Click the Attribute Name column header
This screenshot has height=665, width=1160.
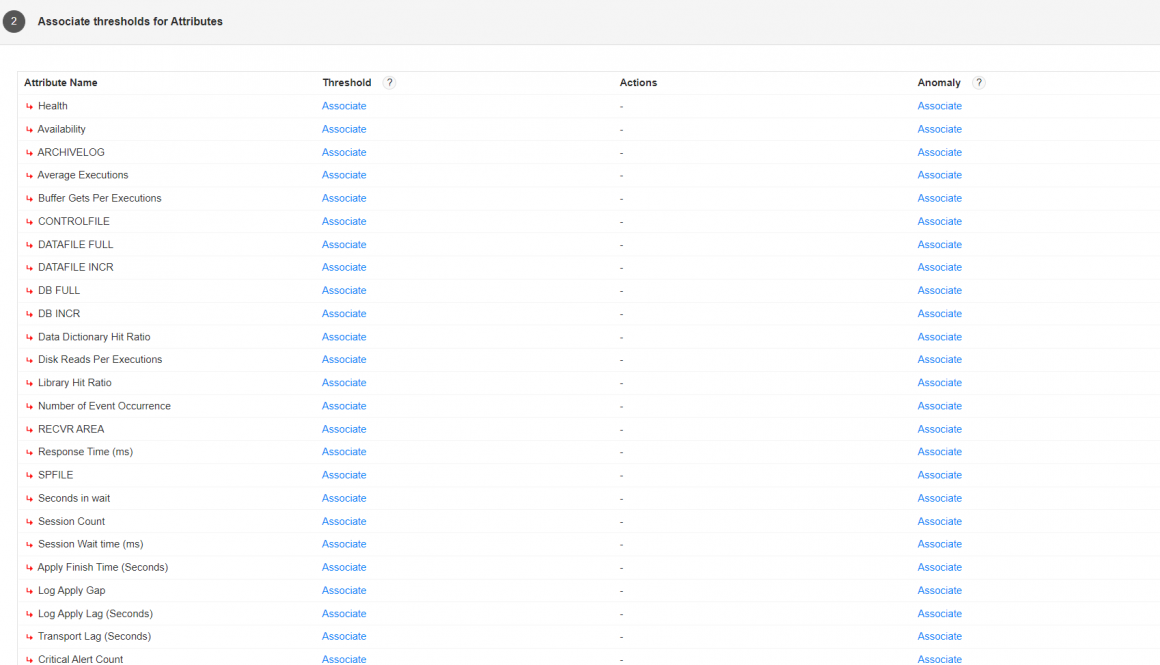coord(61,82)
